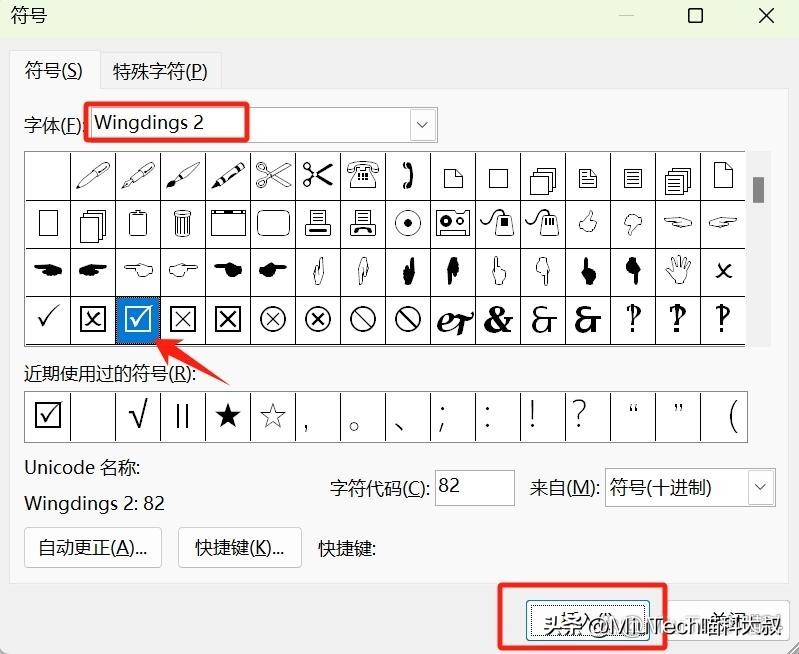Select the outline star in recent symbols

coord(273,416)
